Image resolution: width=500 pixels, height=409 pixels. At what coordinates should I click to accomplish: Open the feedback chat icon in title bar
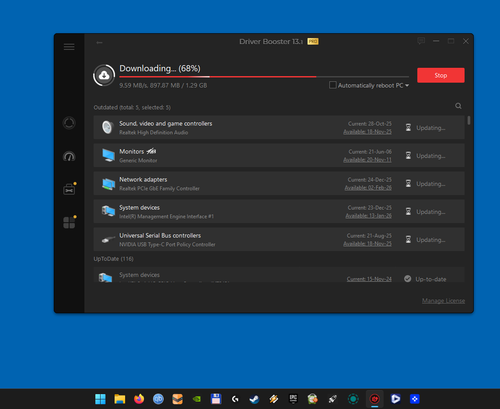421,41
